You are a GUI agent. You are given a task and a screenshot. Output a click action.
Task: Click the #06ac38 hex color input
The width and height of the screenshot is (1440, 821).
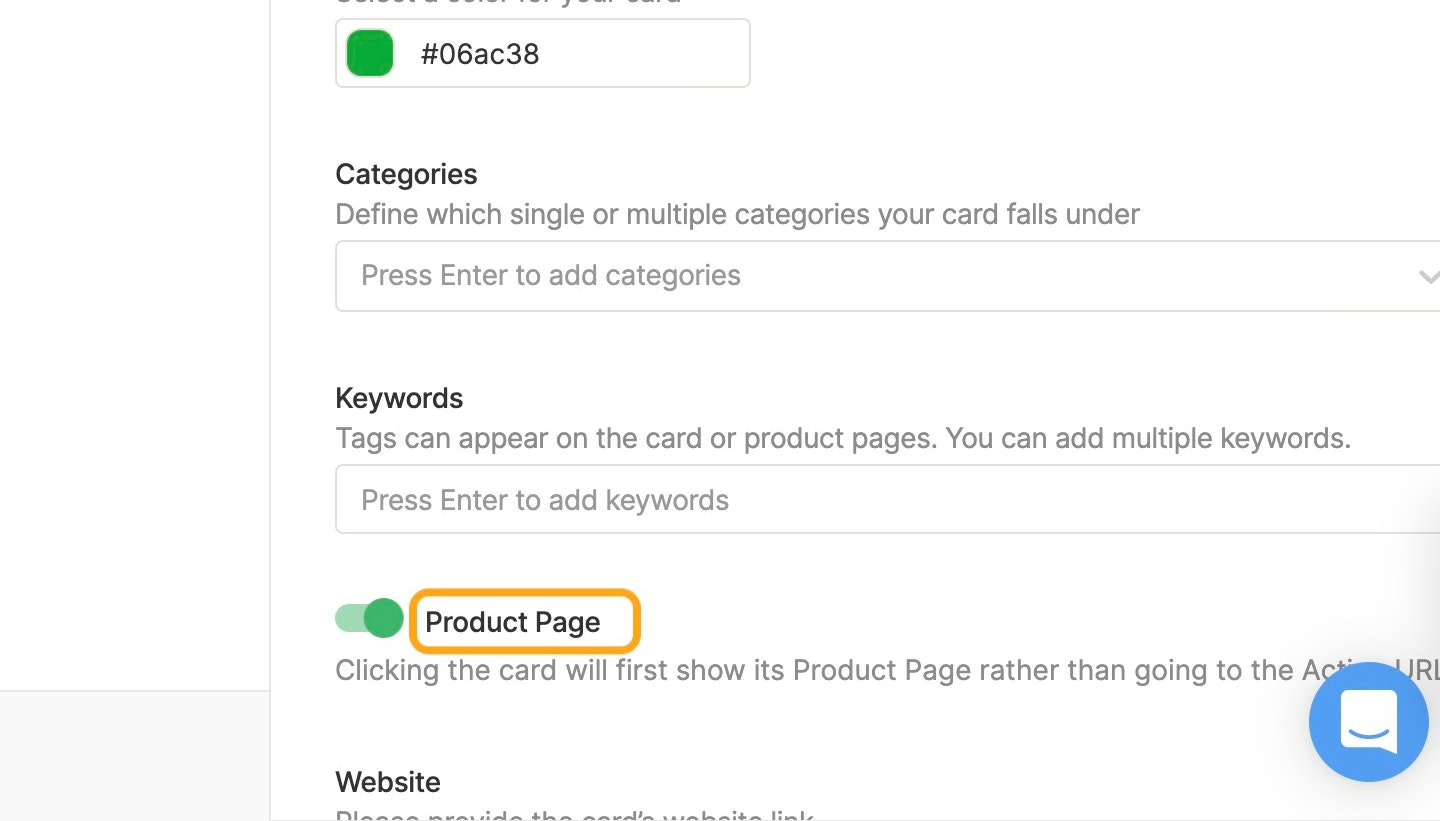pyautogui.click(x=543, y=53)
